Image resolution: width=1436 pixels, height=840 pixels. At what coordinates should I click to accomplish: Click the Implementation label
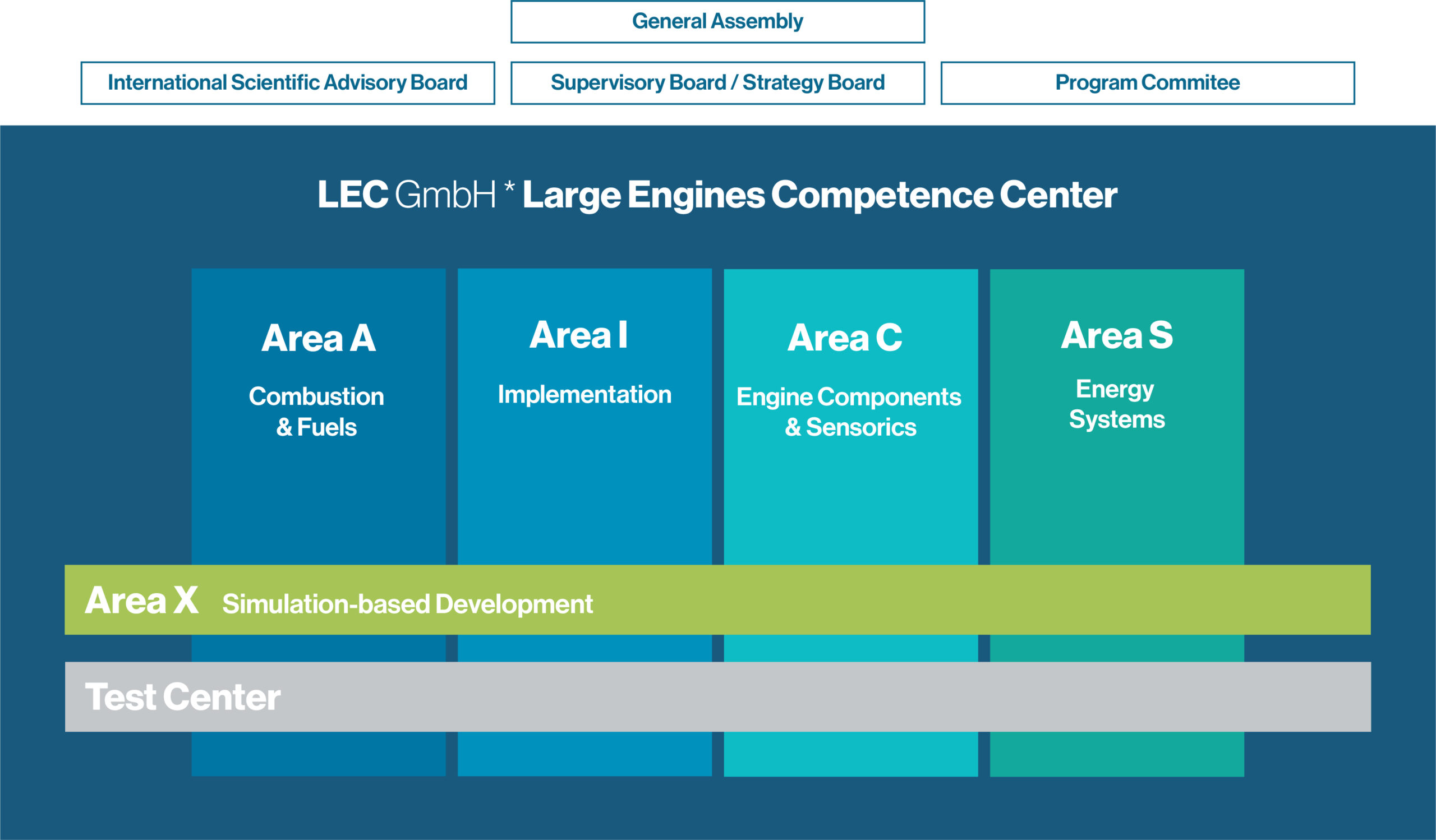coord(584,395)
